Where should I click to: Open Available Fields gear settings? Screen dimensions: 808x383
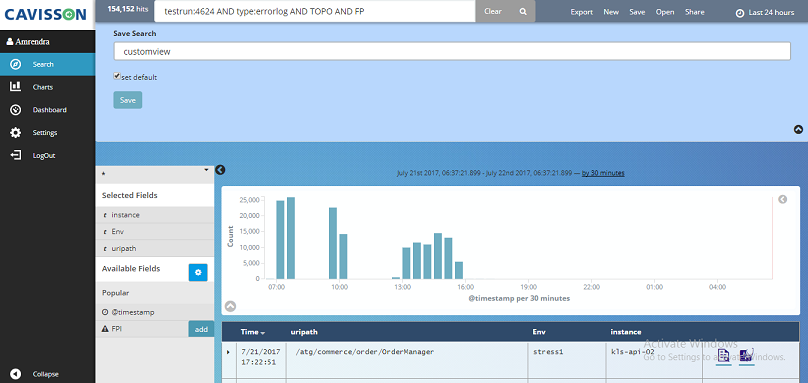(198, 272)
